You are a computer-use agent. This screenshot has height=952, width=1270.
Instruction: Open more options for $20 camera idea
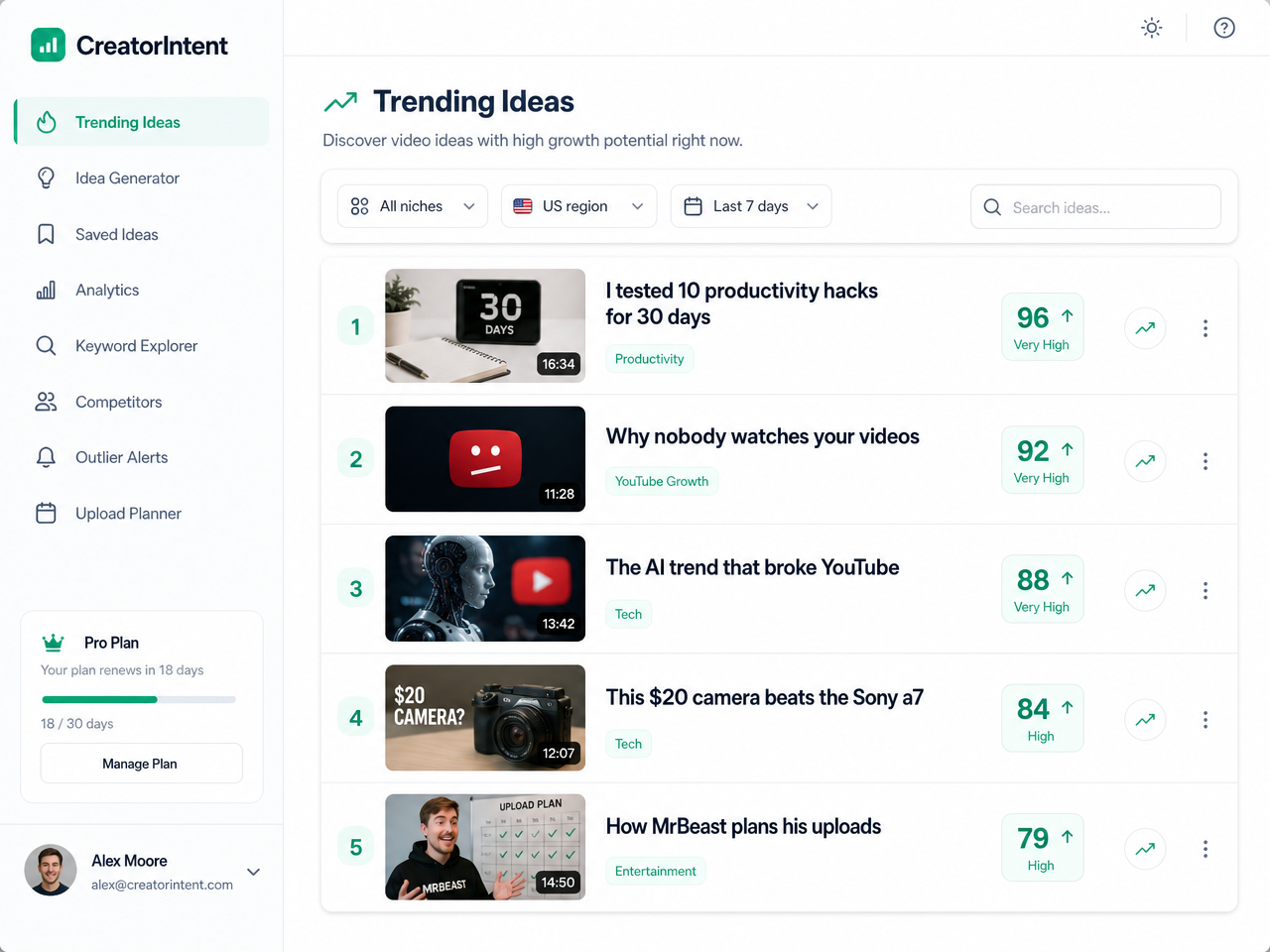click(1206, 720)
